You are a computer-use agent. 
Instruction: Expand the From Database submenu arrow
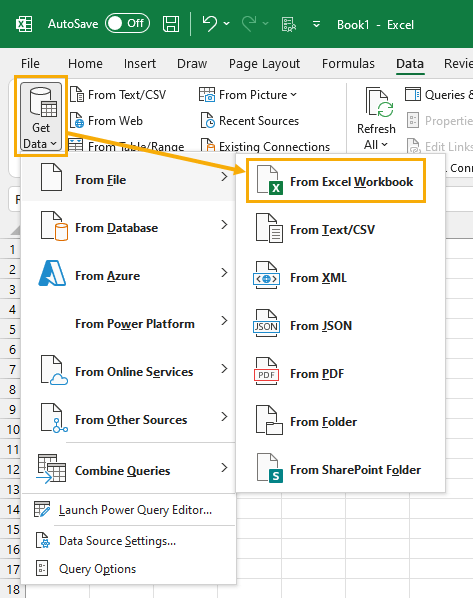pyautogui.click(x=224, y=225)
